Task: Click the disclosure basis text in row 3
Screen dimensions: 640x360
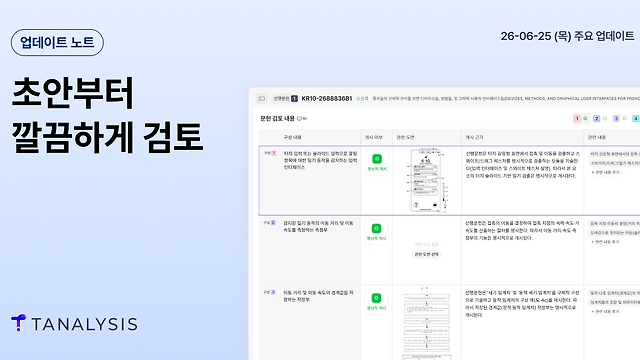Action: tap(522, 304)
